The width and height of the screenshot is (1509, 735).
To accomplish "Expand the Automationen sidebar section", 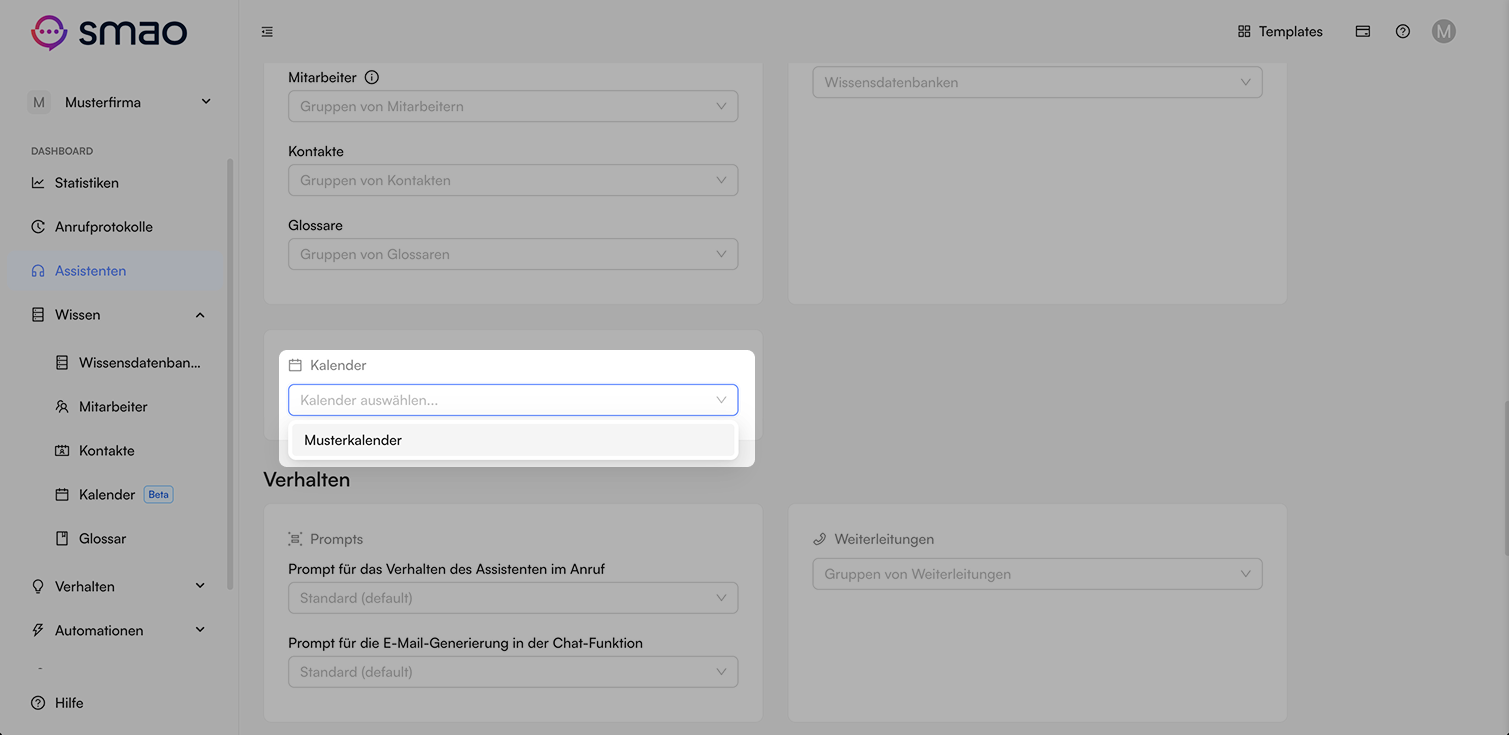I will (118, 631).
